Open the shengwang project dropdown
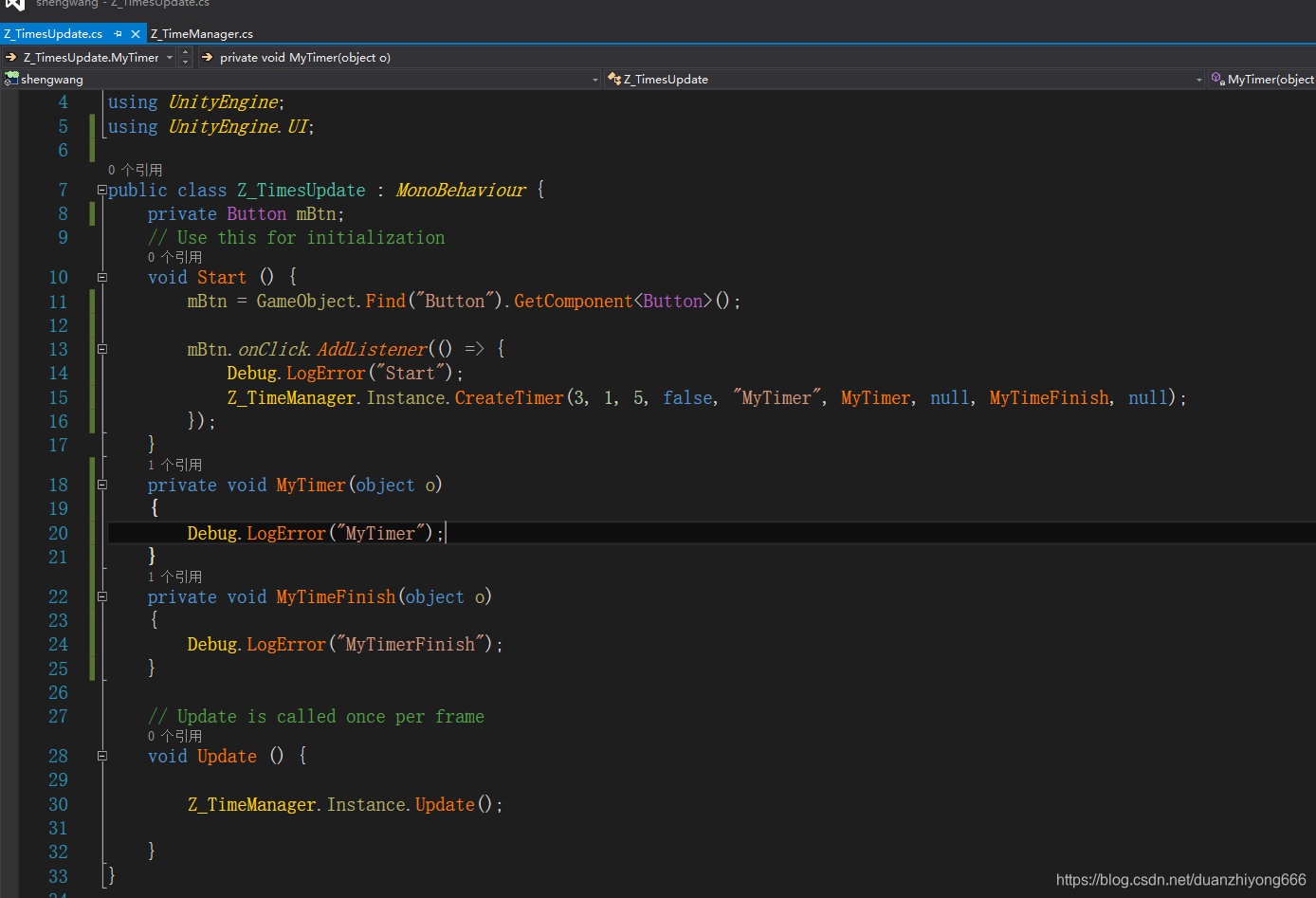 595,80
